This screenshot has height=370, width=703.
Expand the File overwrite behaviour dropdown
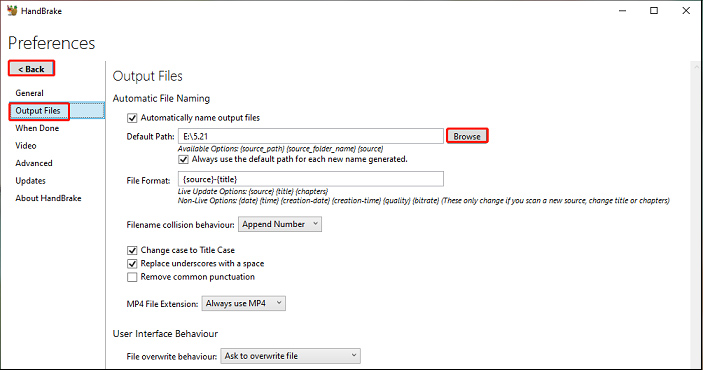(x=290, y=356)
